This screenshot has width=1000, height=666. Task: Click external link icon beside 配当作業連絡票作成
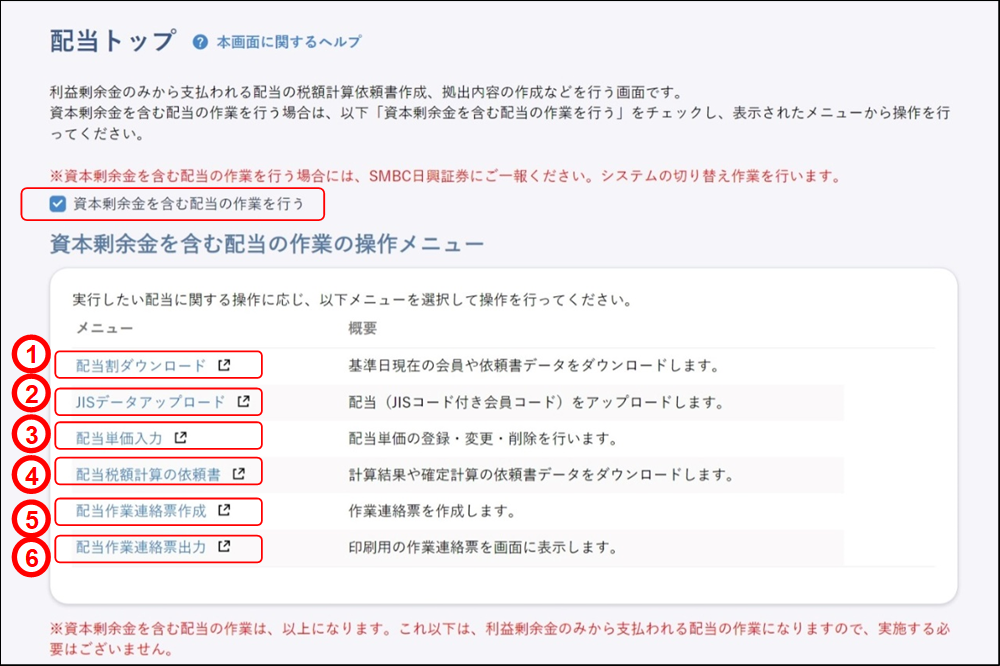coord(224,510)
